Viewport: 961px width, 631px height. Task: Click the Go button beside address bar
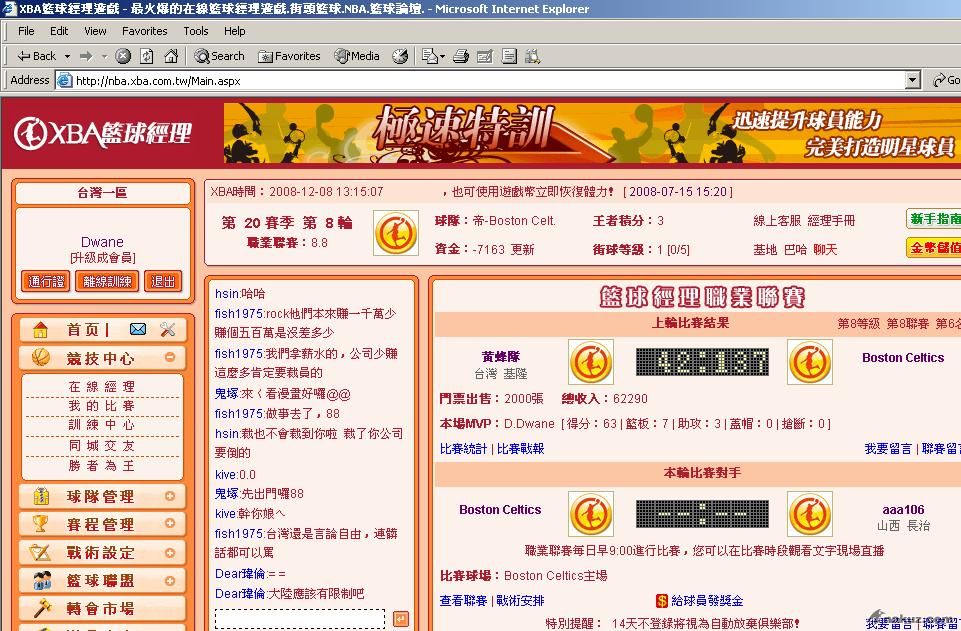coord(946,80)
